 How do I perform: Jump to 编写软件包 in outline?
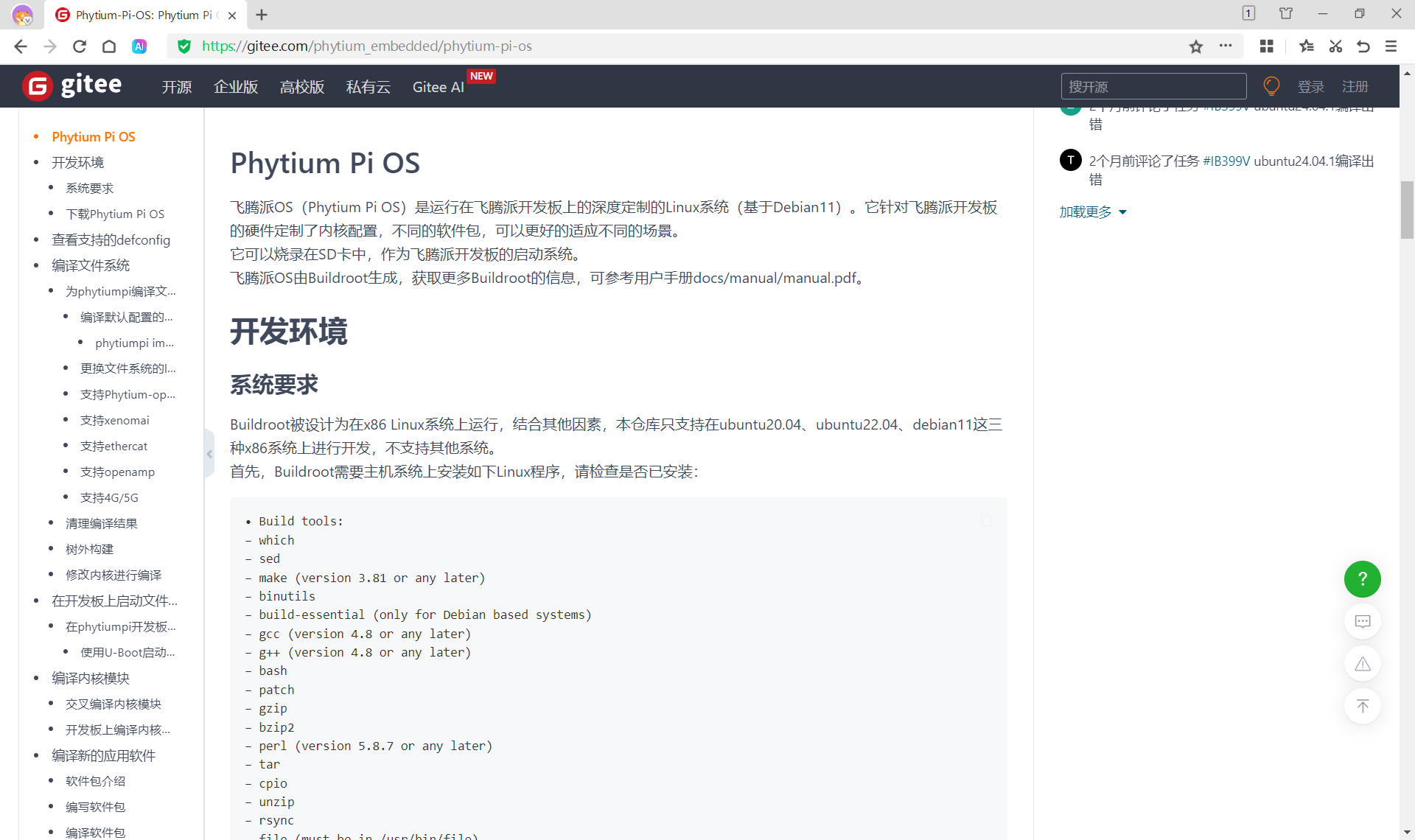click(95, 808)
